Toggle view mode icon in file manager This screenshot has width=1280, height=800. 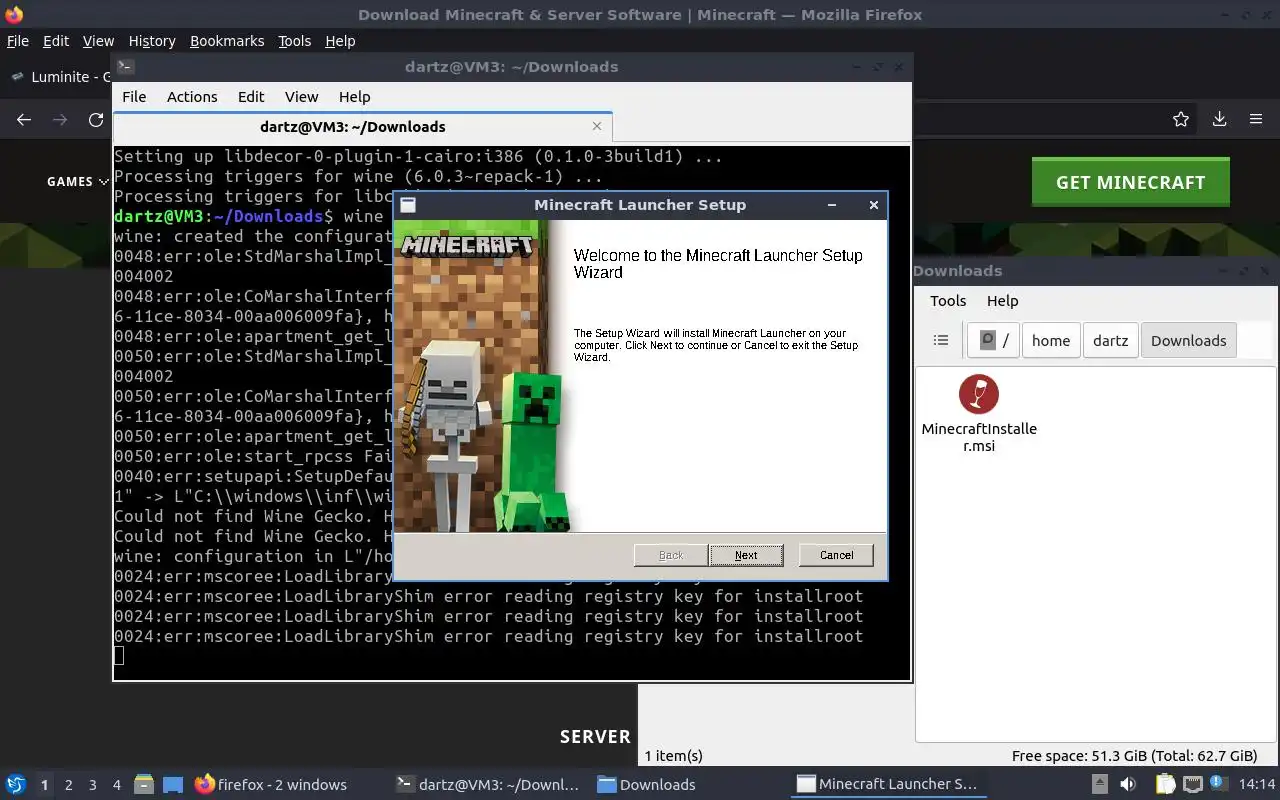pos(941,340)
